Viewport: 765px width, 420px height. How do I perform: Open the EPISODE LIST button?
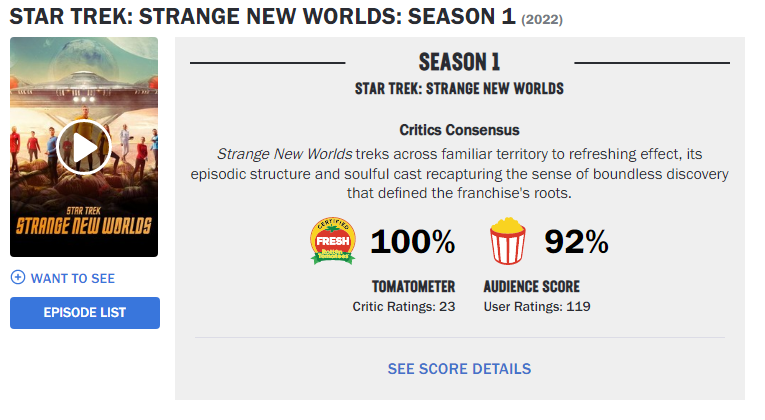pos(85,313)
